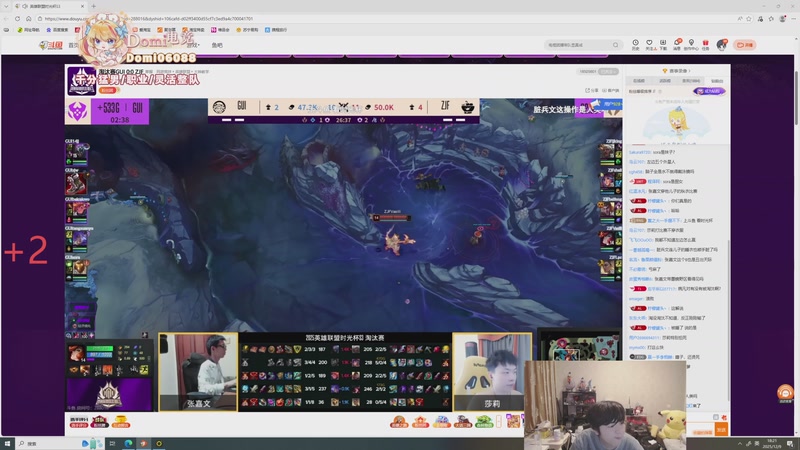The image size is (800, 450).
Task: Open the 鱼吧 navigation item
Action: [x=217, y=45]
